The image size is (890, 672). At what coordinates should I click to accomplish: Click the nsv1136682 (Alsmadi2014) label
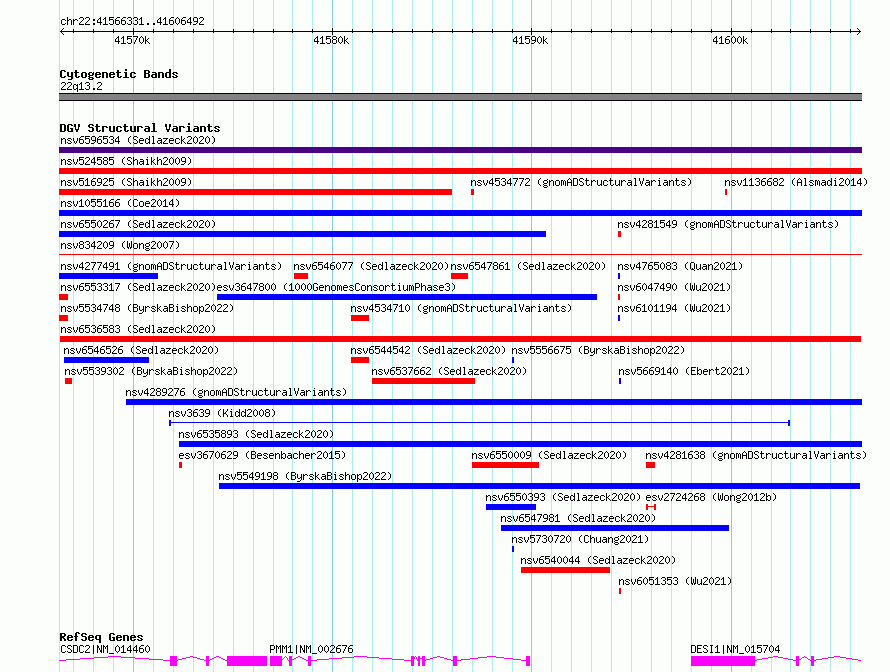tap(796, 182)
